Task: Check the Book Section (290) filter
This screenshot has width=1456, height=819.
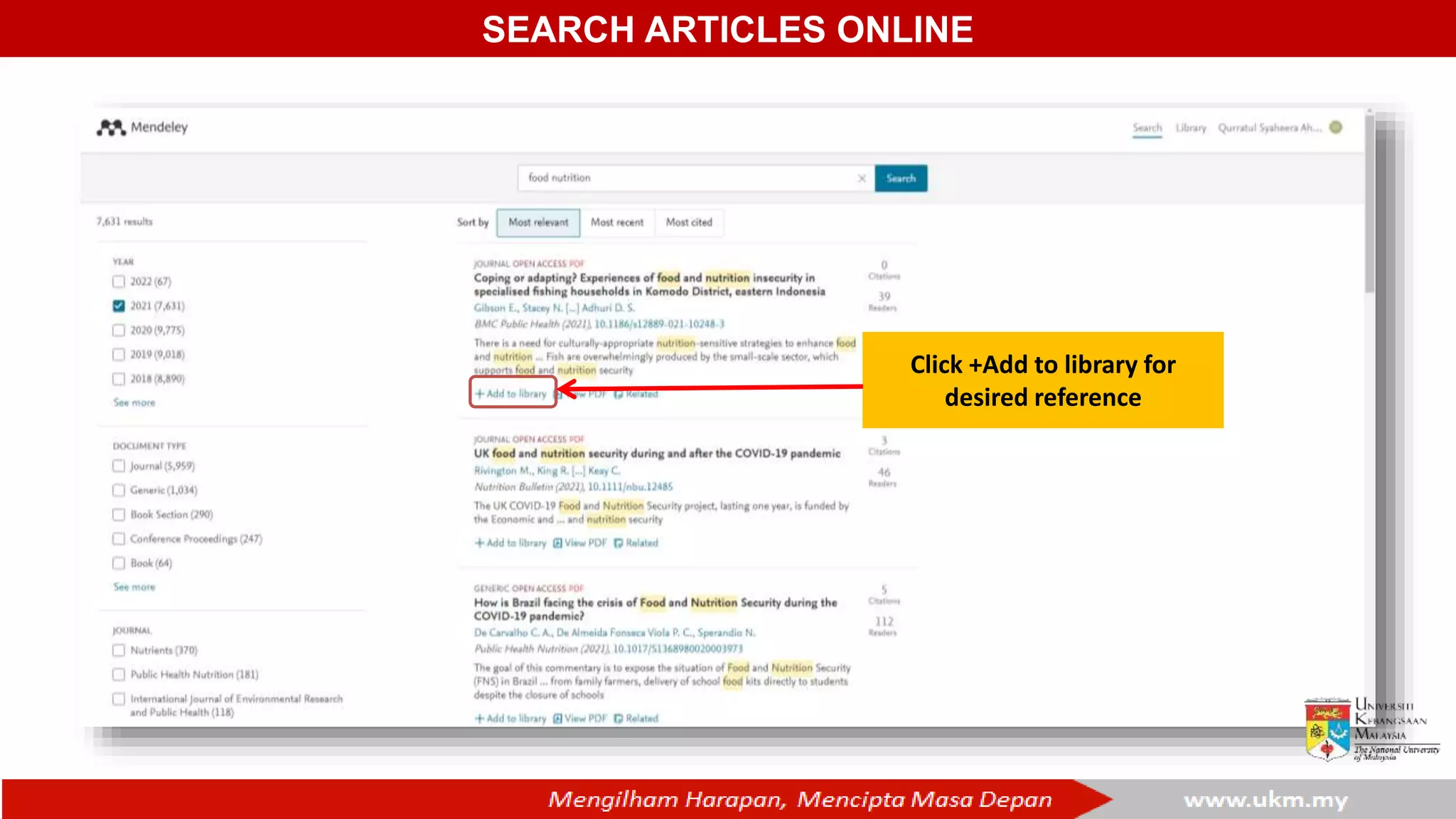Action: coord(119,515)
